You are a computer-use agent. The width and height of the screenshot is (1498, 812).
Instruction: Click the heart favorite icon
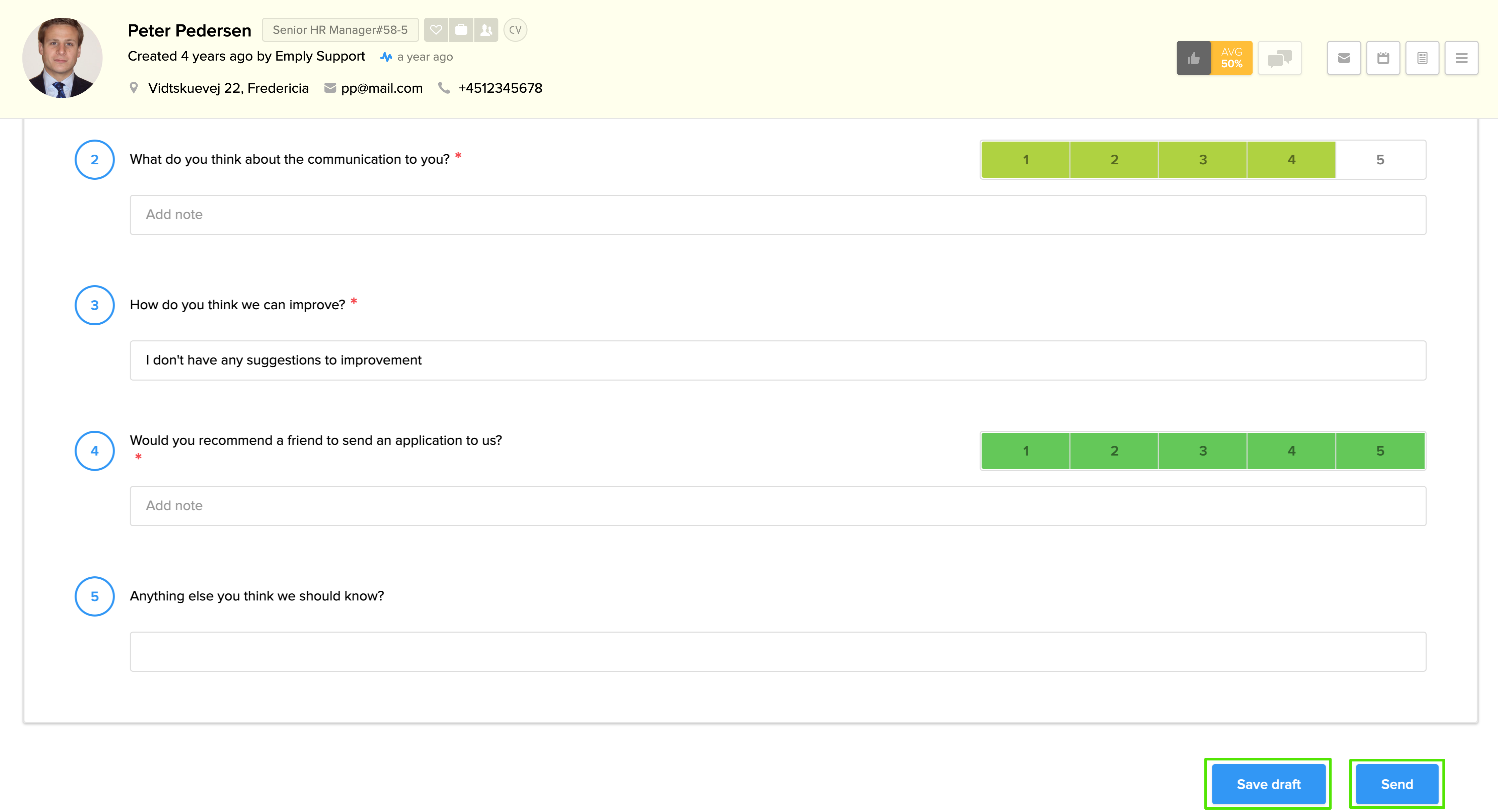point(436,30)
